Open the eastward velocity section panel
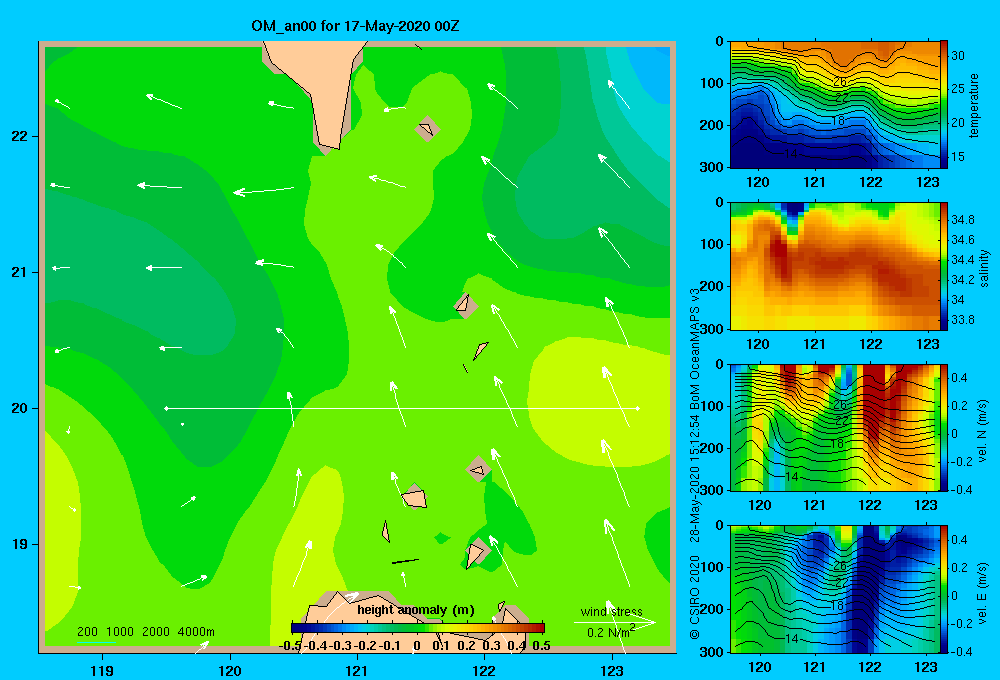 tap(835, 589)
